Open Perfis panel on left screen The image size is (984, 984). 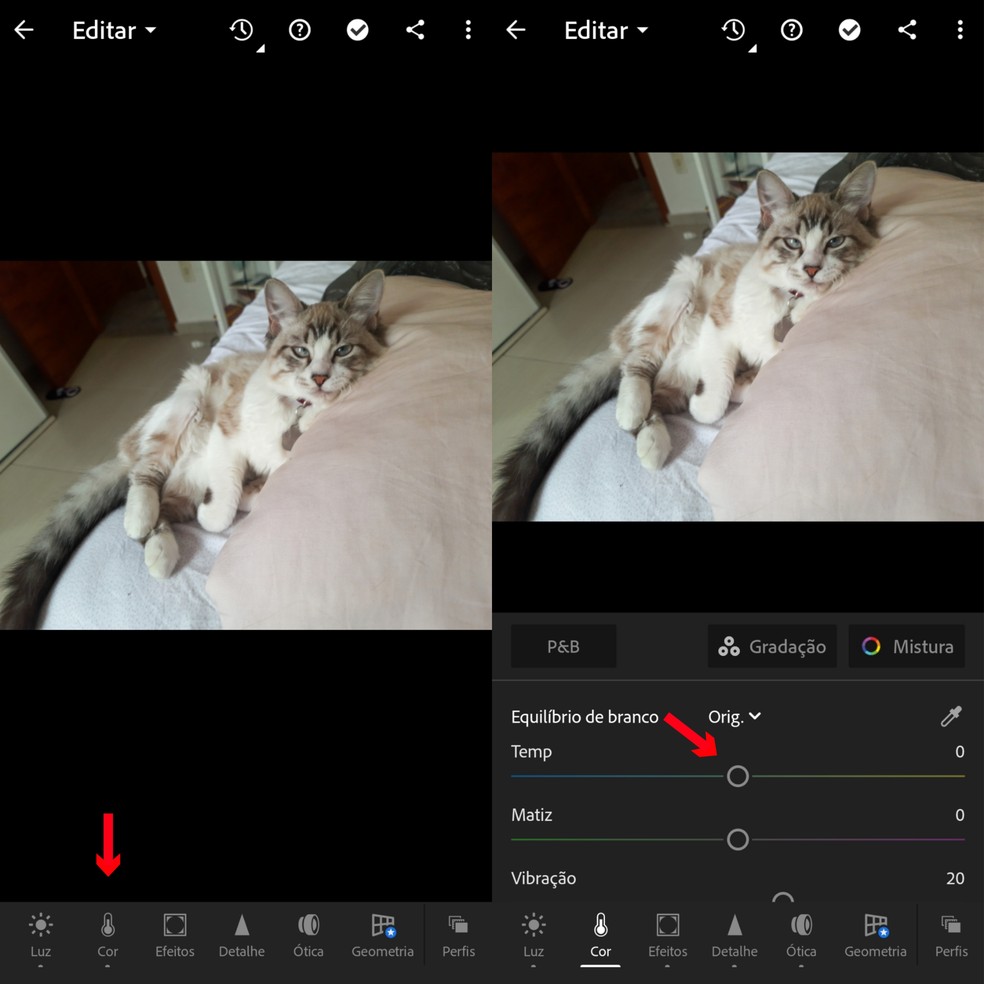click(458, 935)
